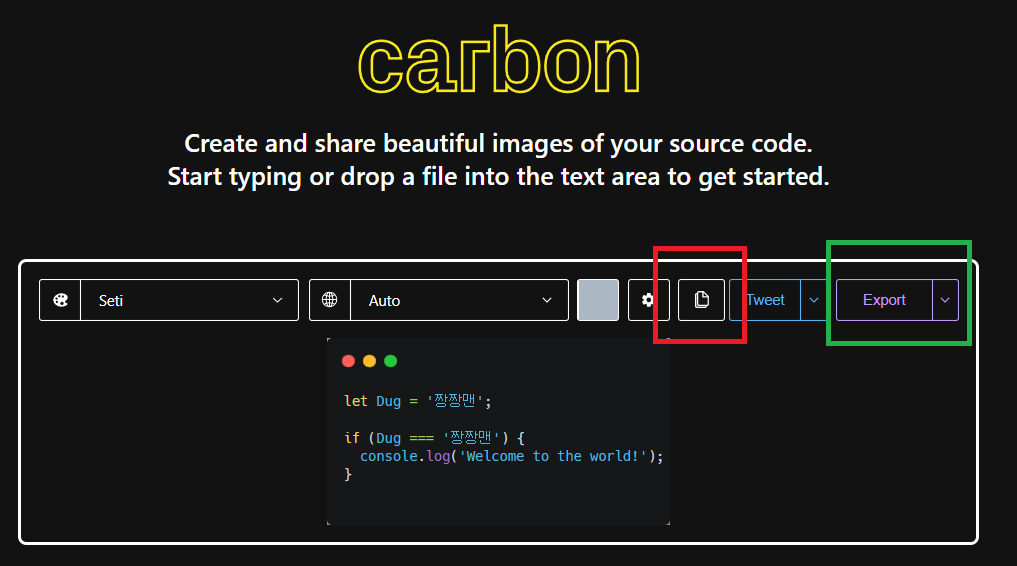Open the Seti theme dropdown

(x=189, y=300)
